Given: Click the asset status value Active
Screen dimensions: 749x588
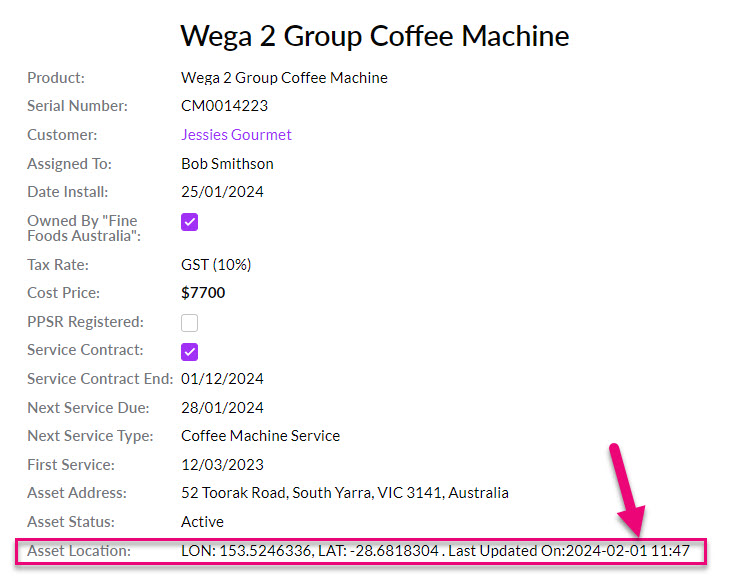Looking at the screenshot, I should 202,522.
